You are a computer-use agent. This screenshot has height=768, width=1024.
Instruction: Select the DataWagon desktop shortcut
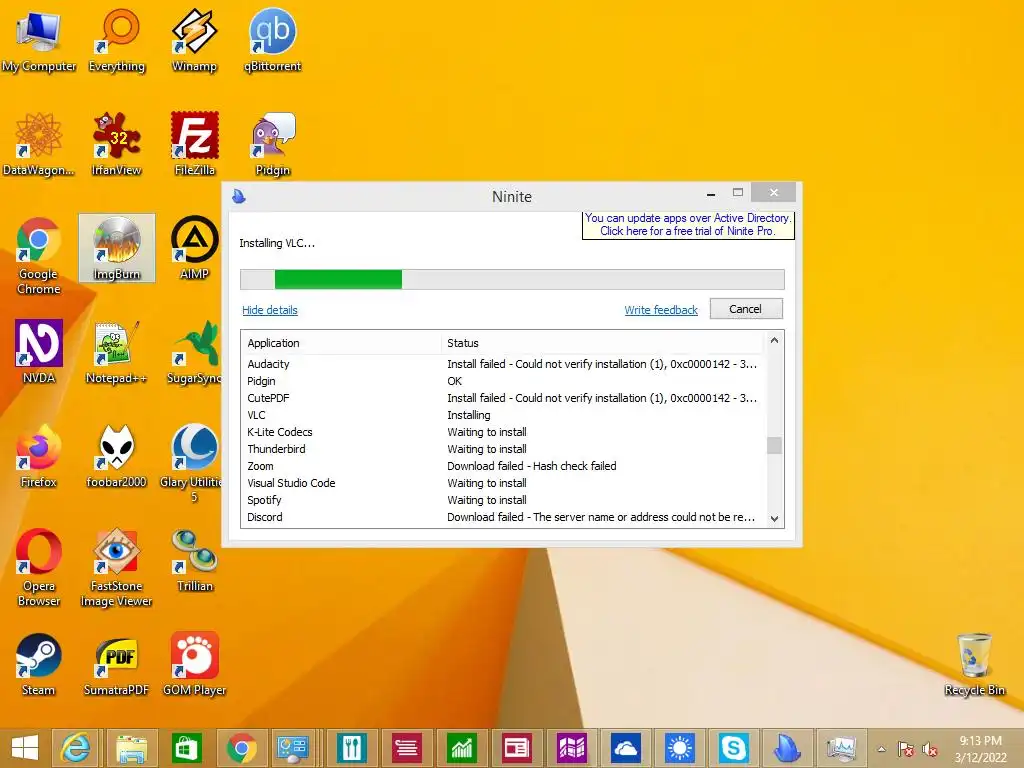click(39, 144)
